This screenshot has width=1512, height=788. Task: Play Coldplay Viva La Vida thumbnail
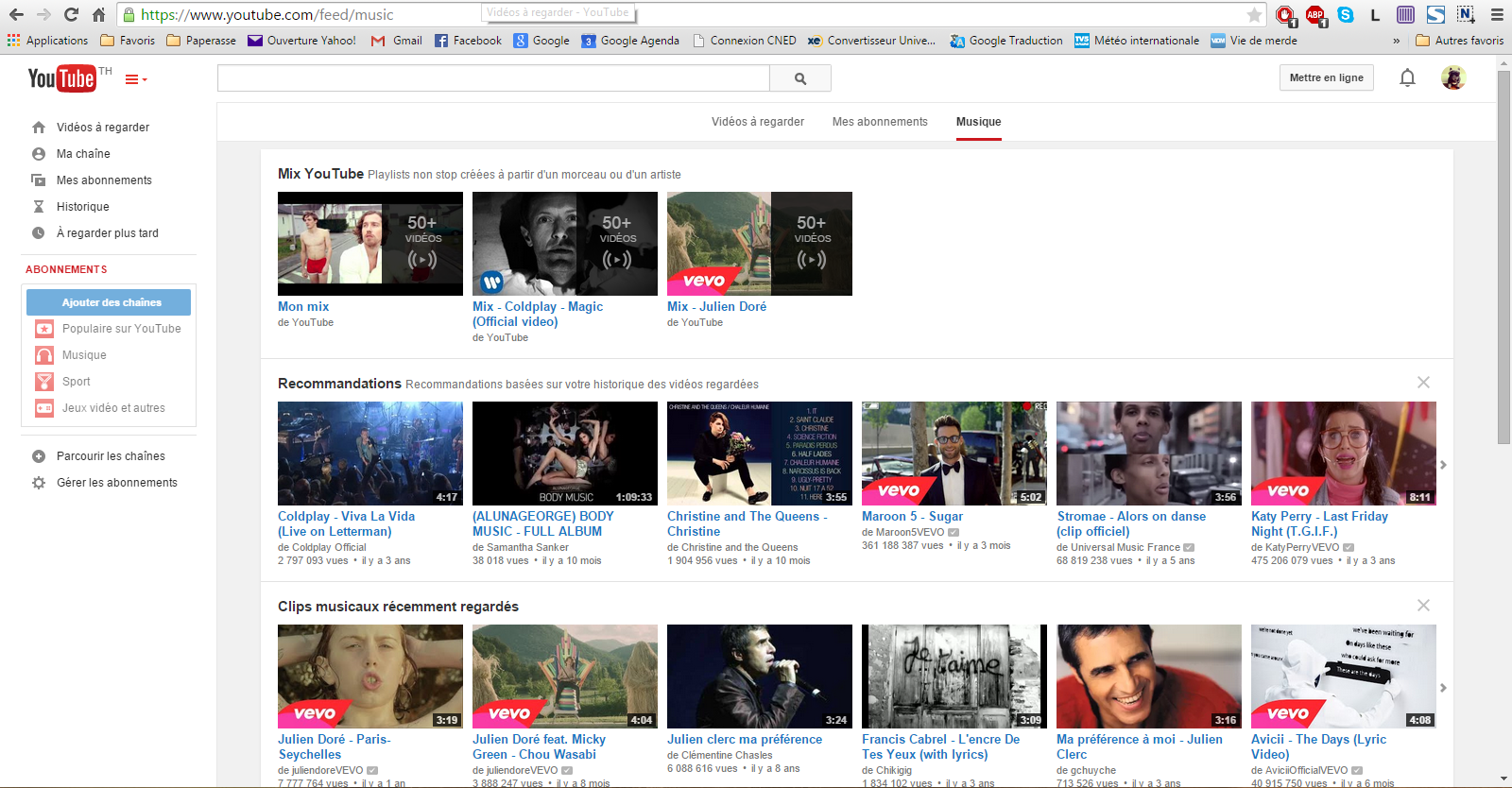tap(370, 454)
